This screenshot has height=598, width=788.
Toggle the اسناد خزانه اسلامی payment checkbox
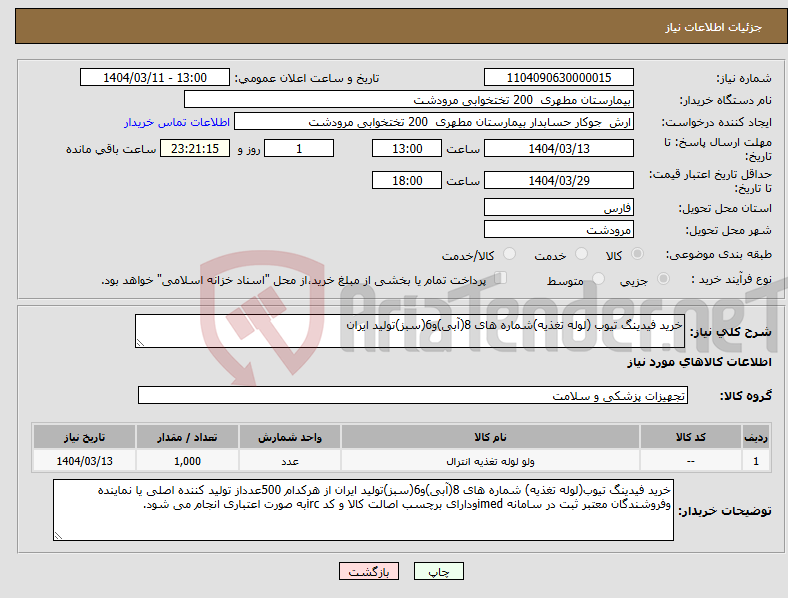click(x=501, y=278)
